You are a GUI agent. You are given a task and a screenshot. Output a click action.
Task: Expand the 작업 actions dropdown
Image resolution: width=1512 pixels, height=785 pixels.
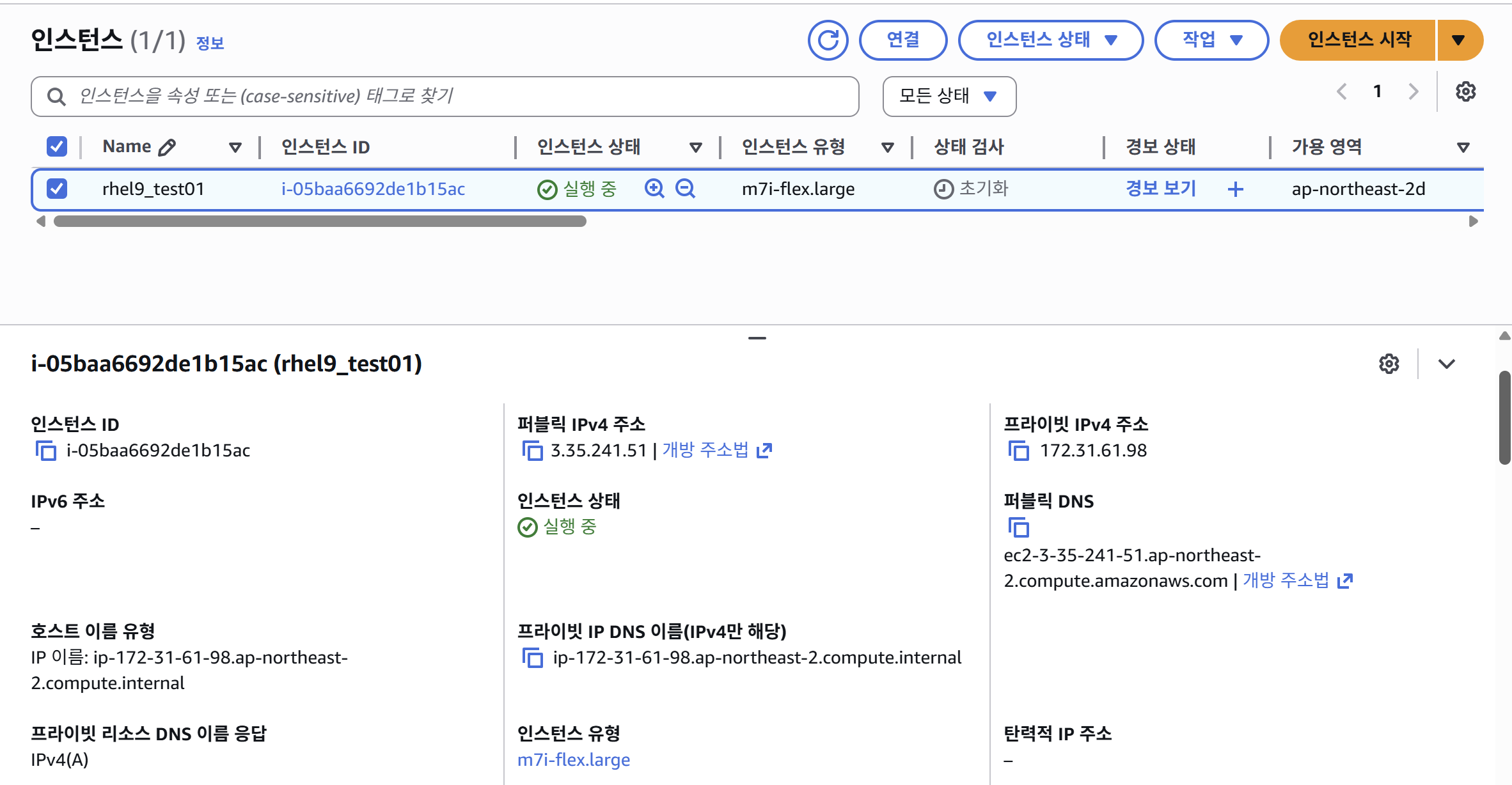tap(1211, 40)
